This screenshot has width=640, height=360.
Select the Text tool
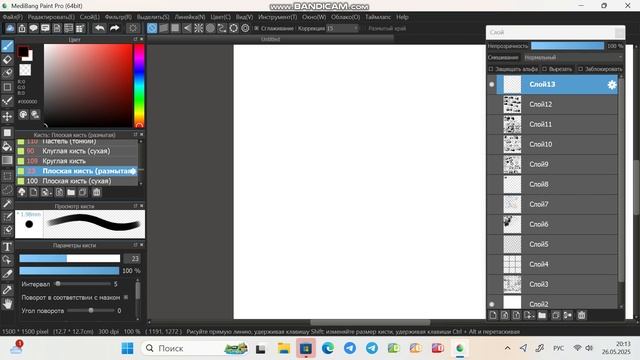coord(7,247)
